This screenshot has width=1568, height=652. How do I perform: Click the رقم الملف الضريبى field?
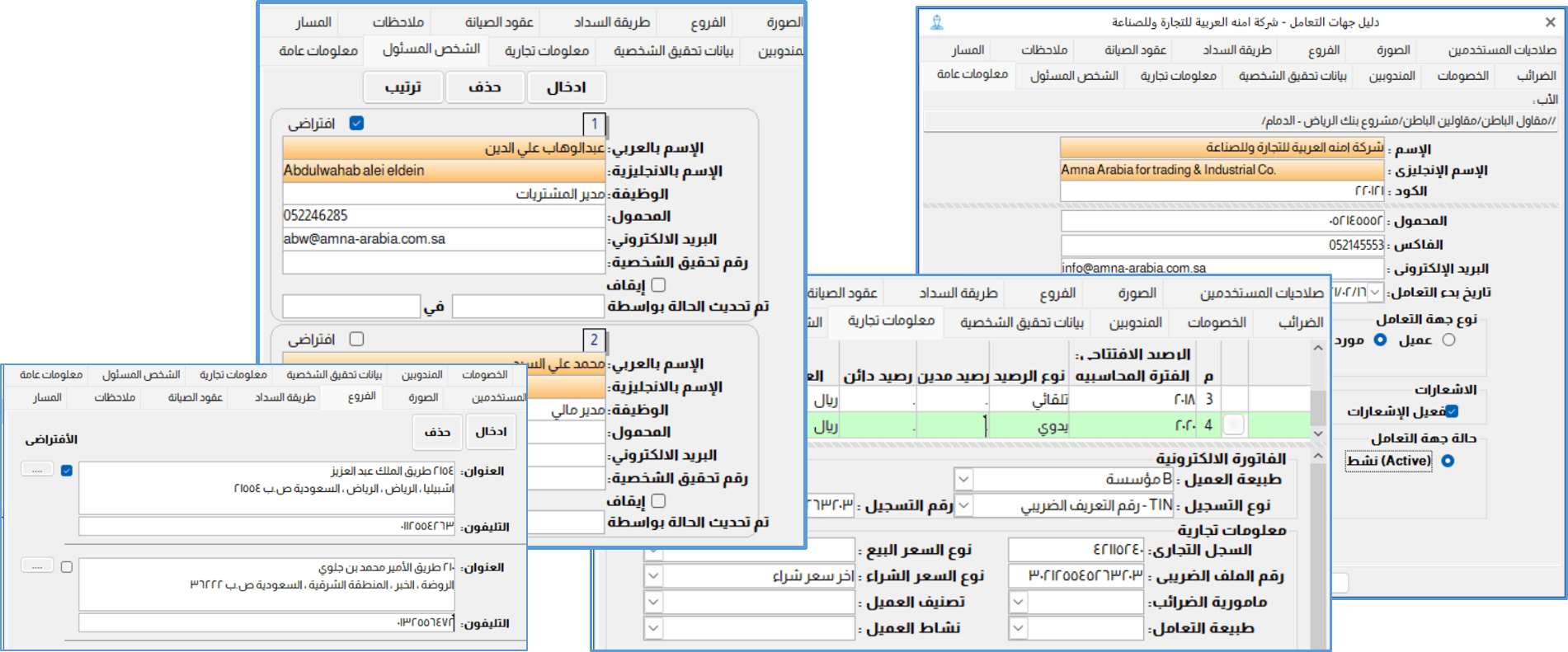point(1077,575)
